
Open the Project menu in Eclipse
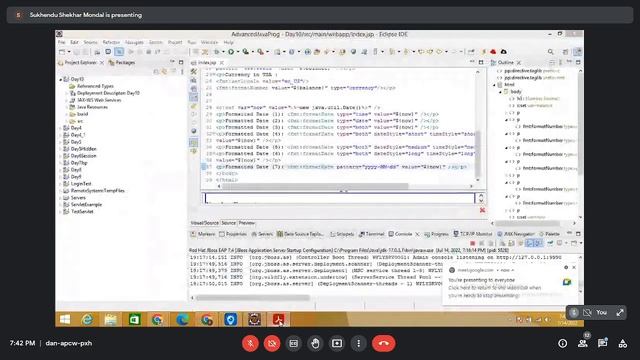pos(175,42)
